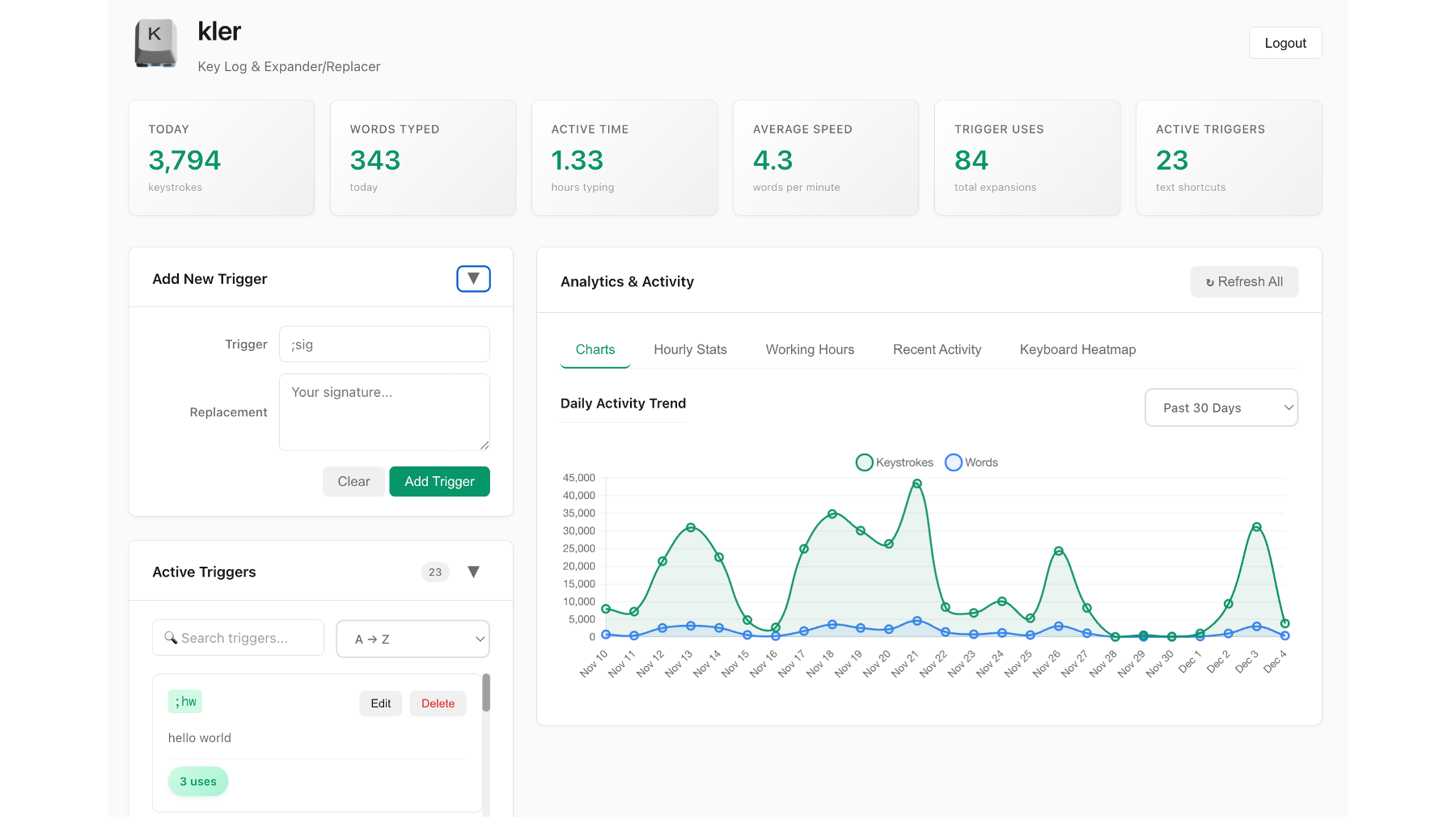Toggle Words series in chart legend

coord(971,462)
